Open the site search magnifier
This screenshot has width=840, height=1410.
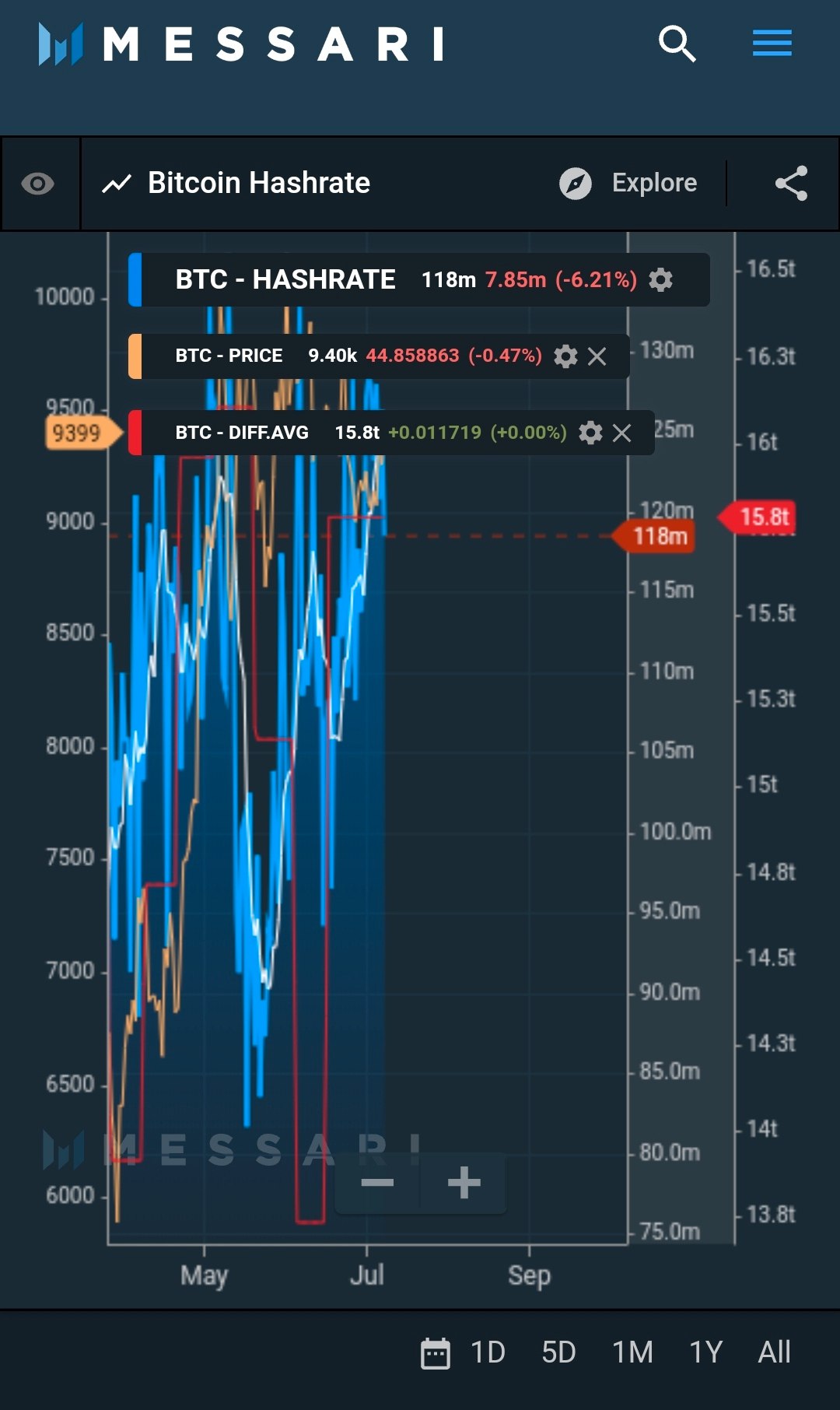pyautogui.click(x=677, y=44)
